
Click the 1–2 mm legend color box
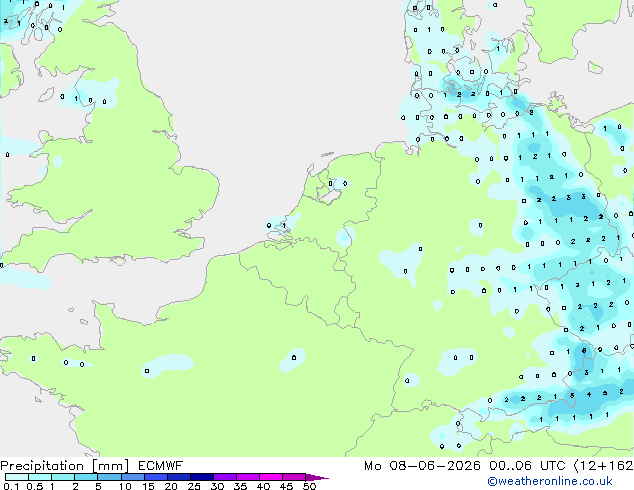tap(63, 477)
